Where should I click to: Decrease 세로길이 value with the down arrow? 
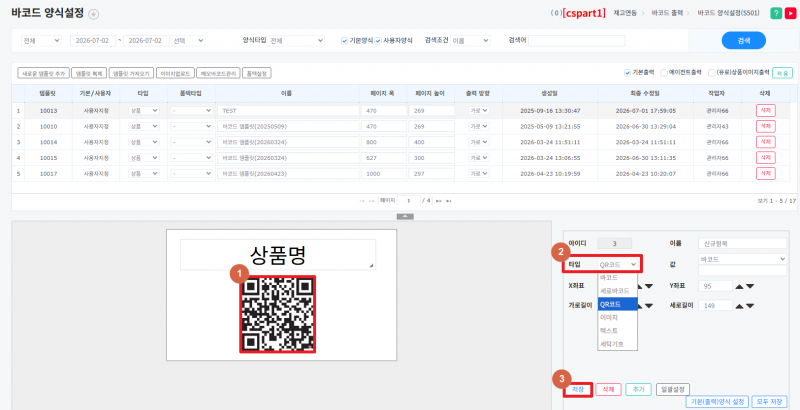click(749, 305)
